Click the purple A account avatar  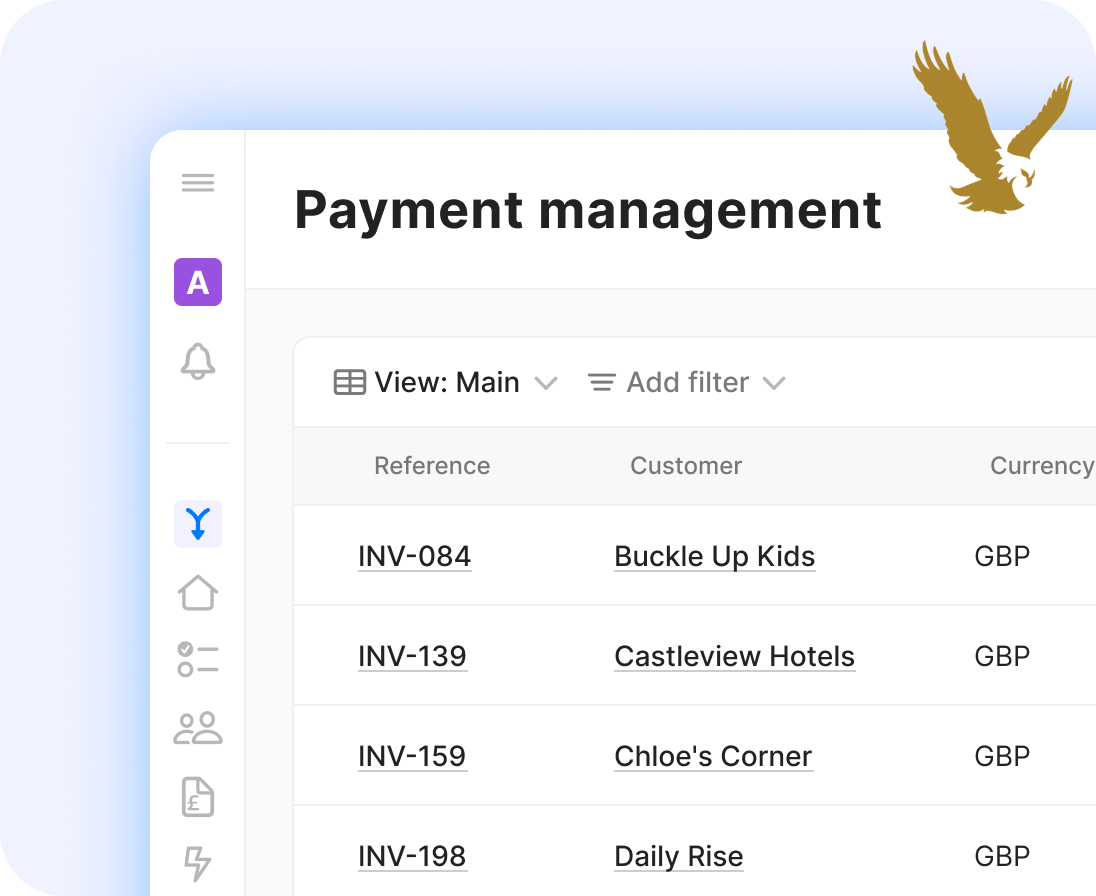click(198, 282)
